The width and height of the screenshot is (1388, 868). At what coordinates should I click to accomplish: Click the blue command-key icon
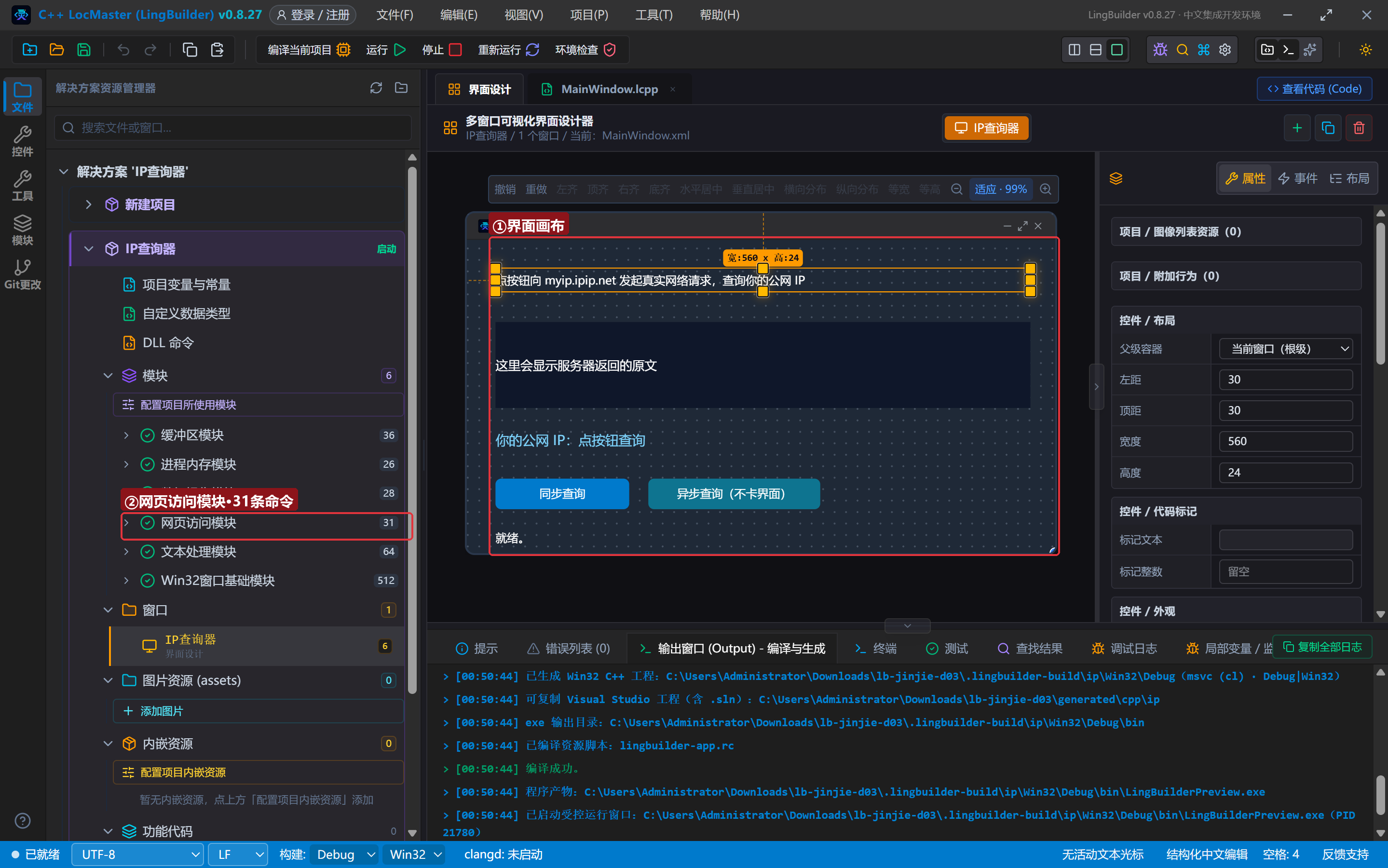(1204, 50)
